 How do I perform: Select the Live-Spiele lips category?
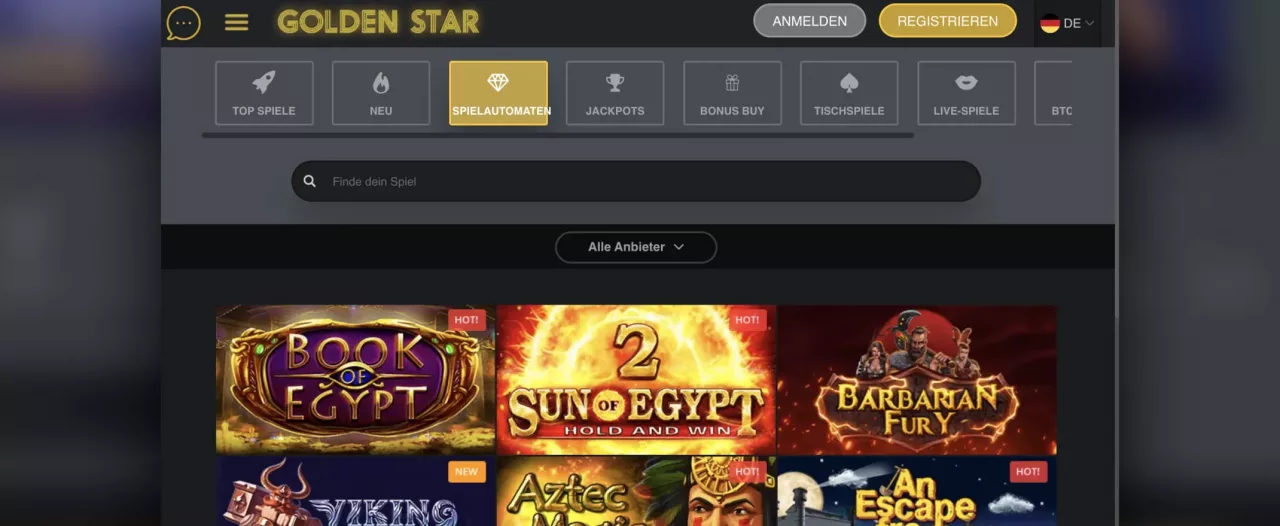click(966, 93)
